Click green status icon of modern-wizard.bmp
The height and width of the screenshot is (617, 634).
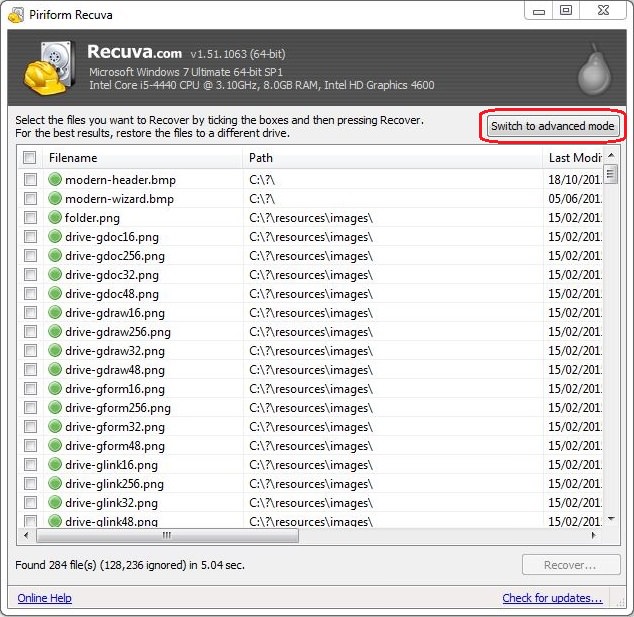point(55,198)
